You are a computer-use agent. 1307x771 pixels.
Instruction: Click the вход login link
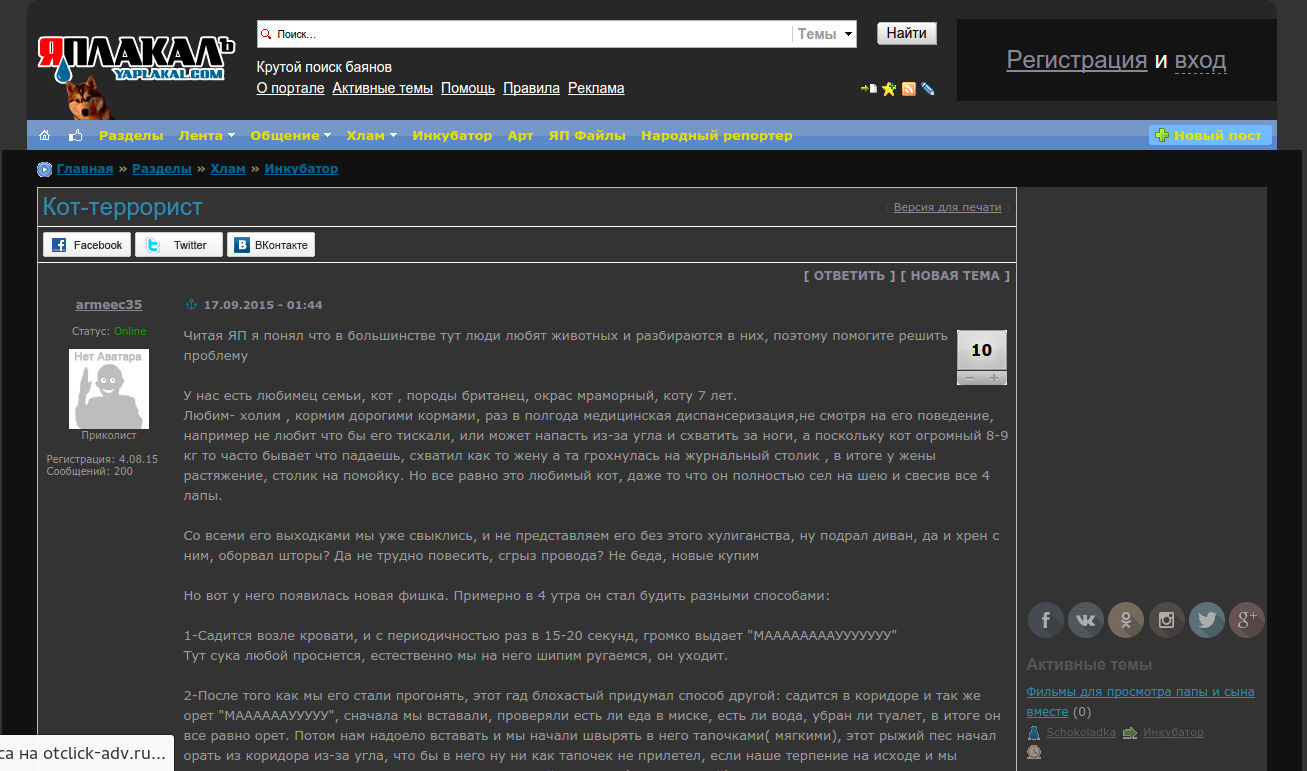click(1200, 60)
